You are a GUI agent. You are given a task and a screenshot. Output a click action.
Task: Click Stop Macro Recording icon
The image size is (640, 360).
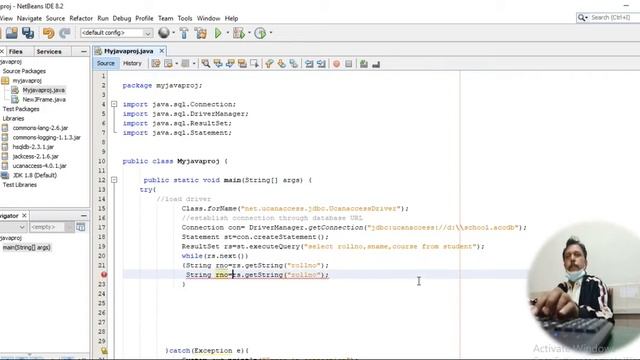tap(349, 64)
